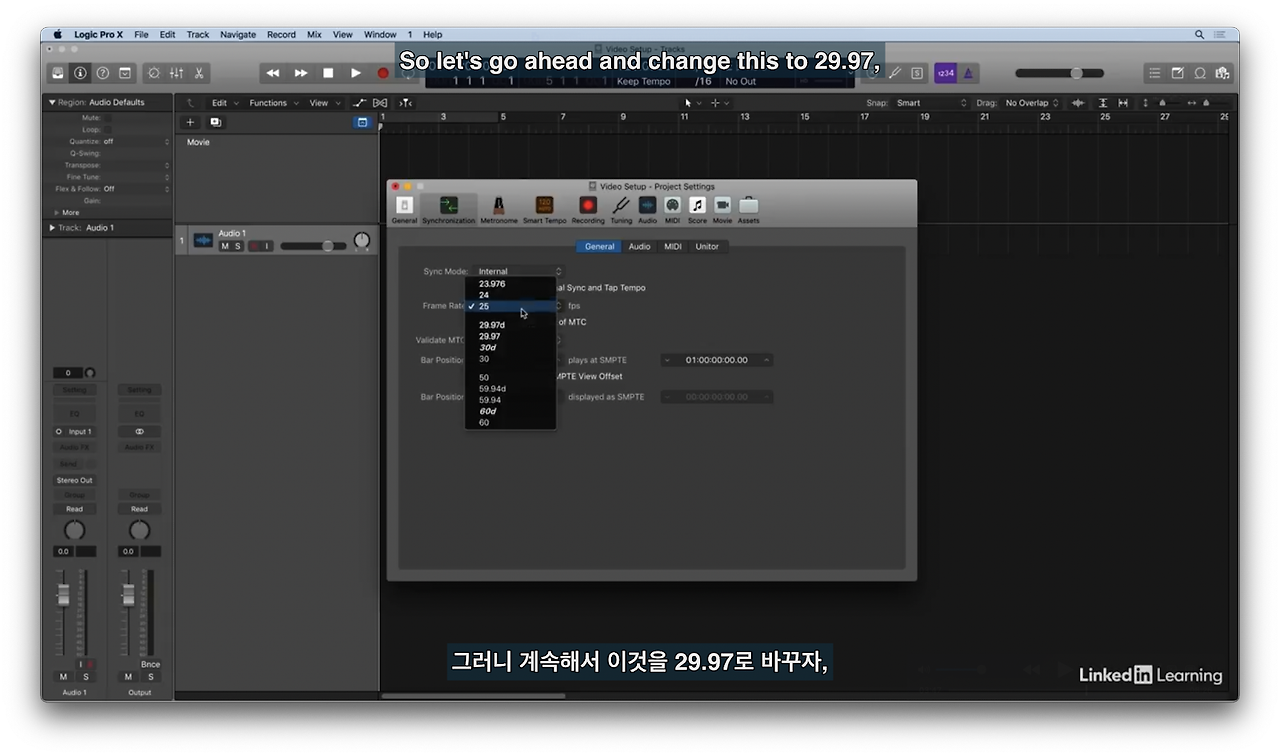
Task: Toggle the global tracks button
Action: 362,122
